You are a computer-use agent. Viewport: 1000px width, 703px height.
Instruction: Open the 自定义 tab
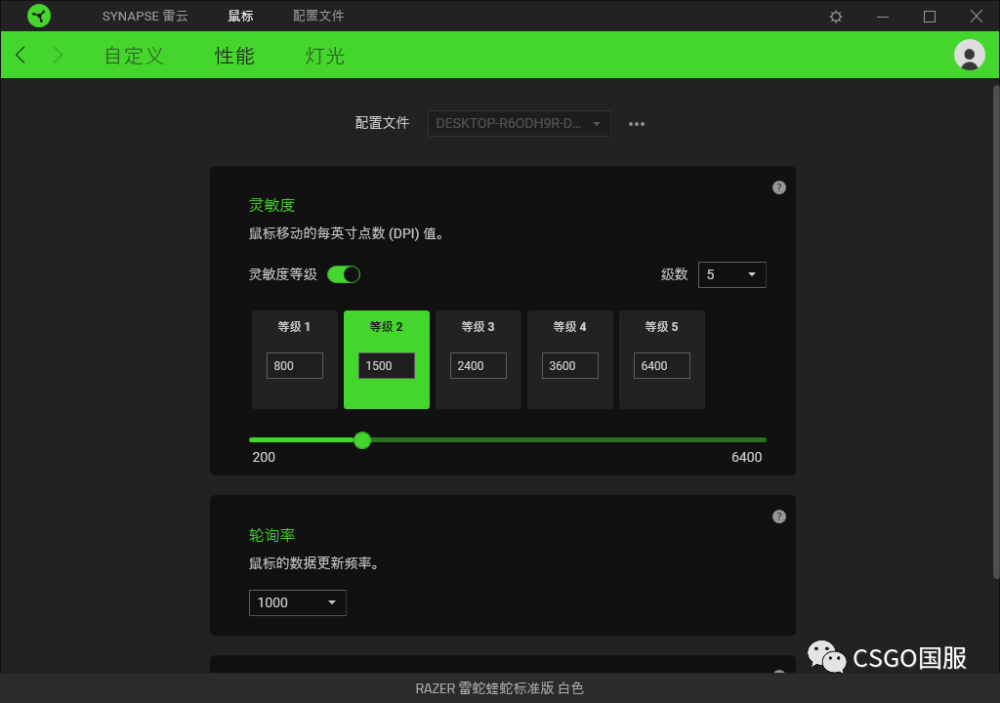(x=134, y=56)
